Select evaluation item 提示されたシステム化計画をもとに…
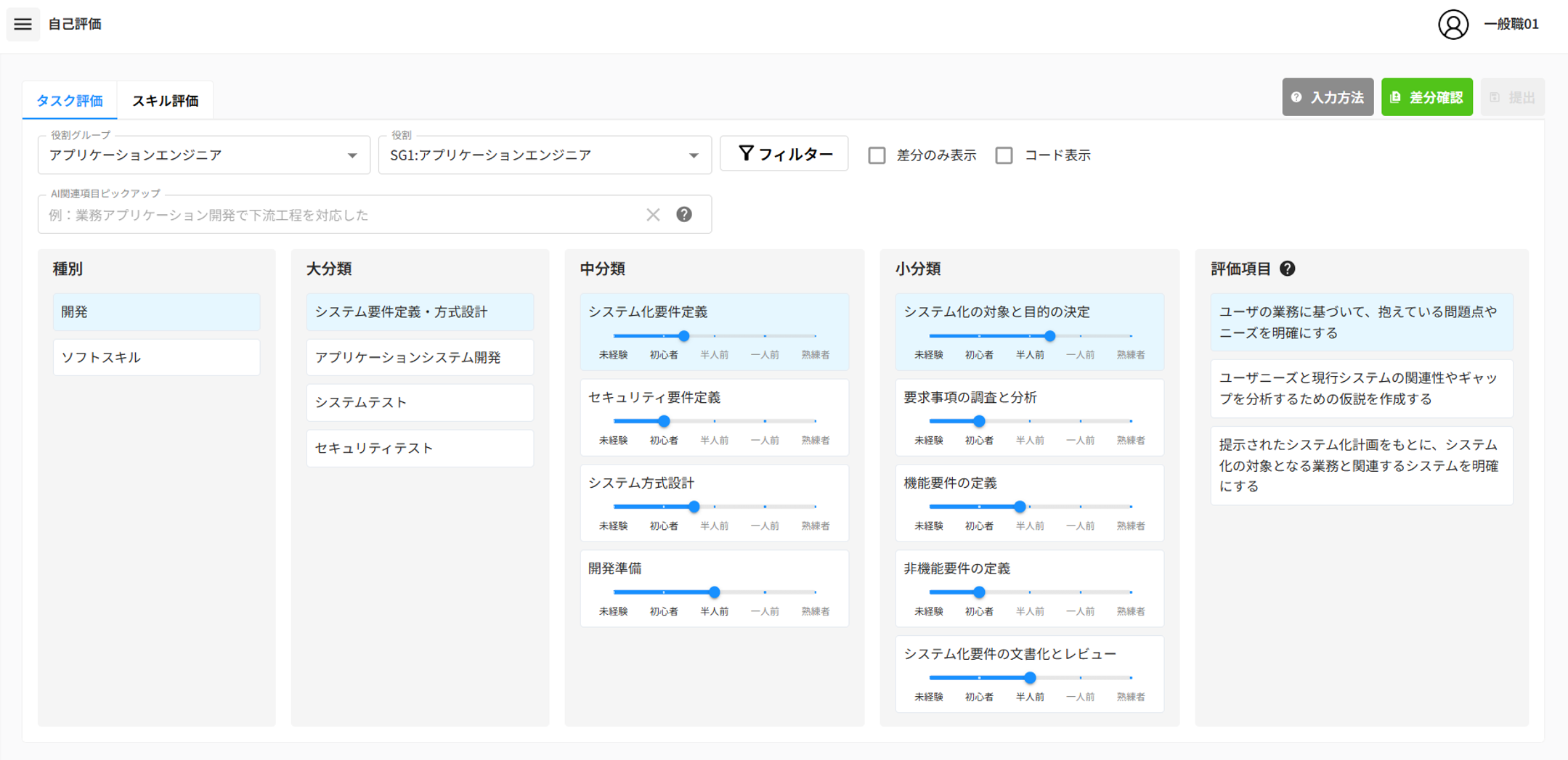The width and height of the screenshot is (1568, 760). click(x=1362, y=465)
